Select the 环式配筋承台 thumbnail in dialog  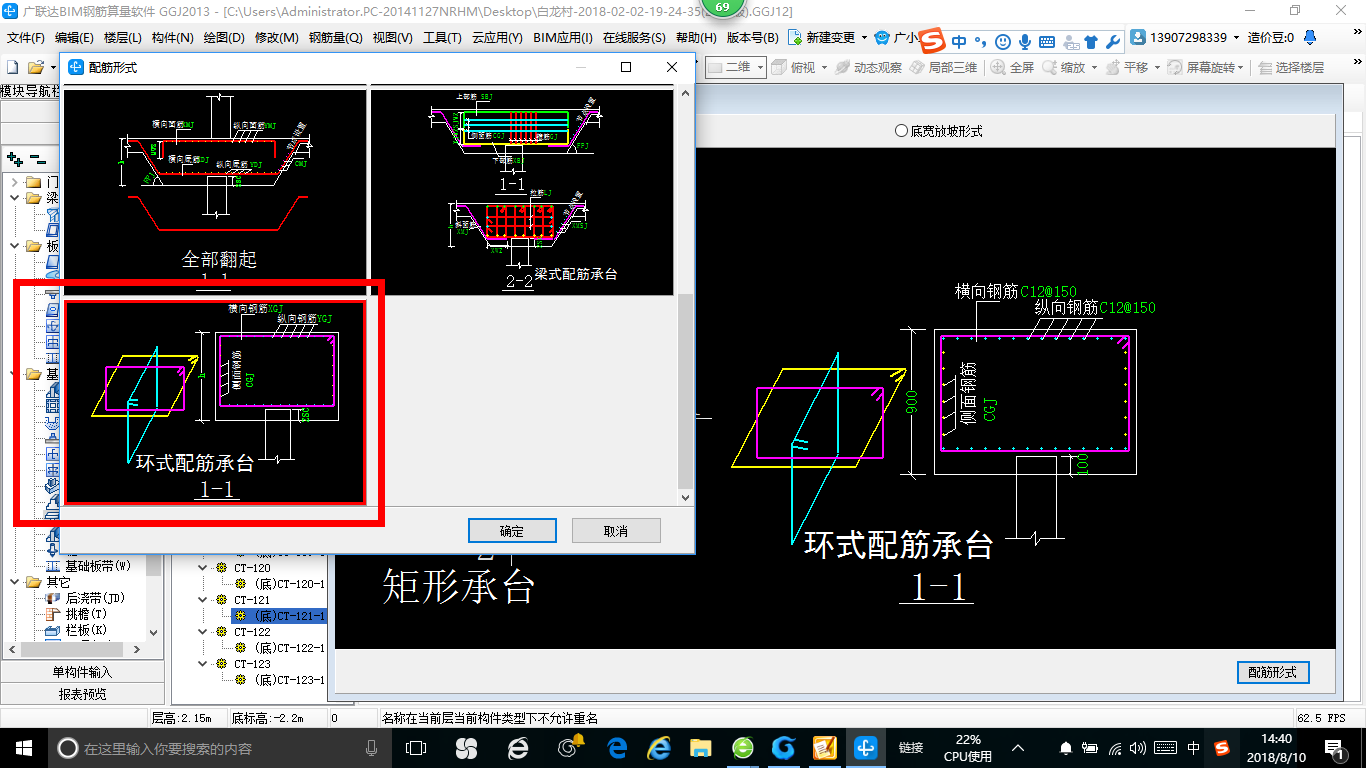click(x=216, y=402)
